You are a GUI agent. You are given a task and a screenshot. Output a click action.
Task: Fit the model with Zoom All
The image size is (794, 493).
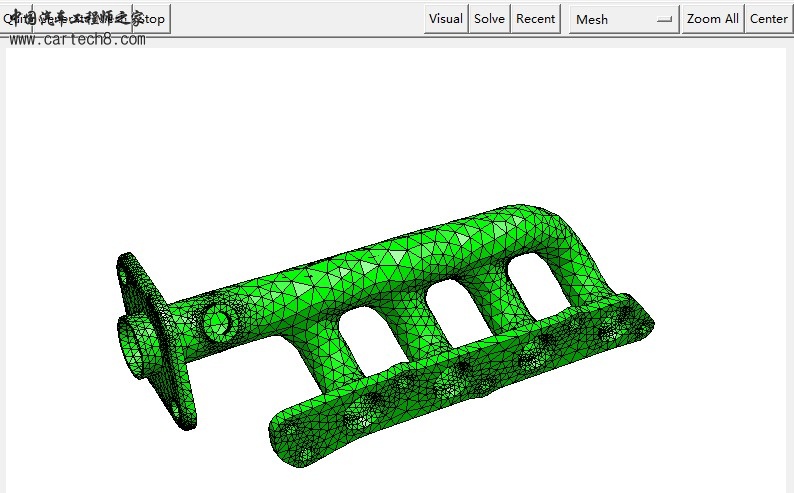click(x=712, y=19)
